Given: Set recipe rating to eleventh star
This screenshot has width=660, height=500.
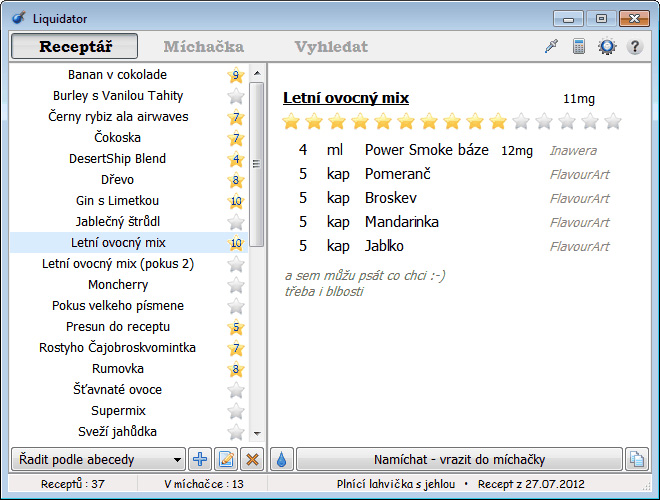Looking at the screenshot, I should point(521,121).
